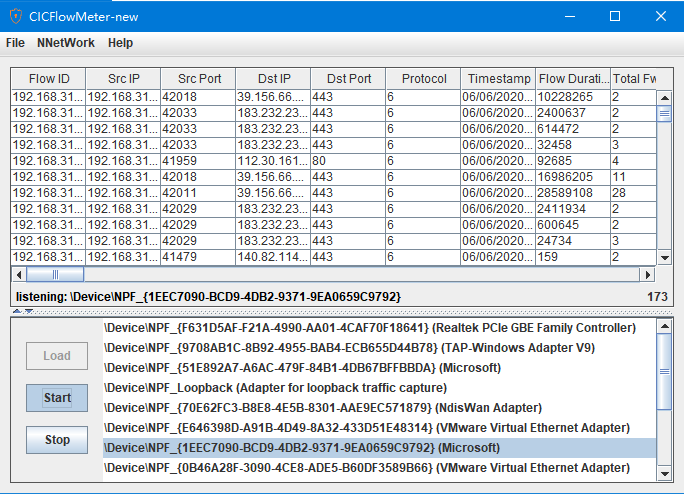Click the adapter list scroll down arrow
The width and height of the screenshot is (684, 494).
(x=664, y=473)
